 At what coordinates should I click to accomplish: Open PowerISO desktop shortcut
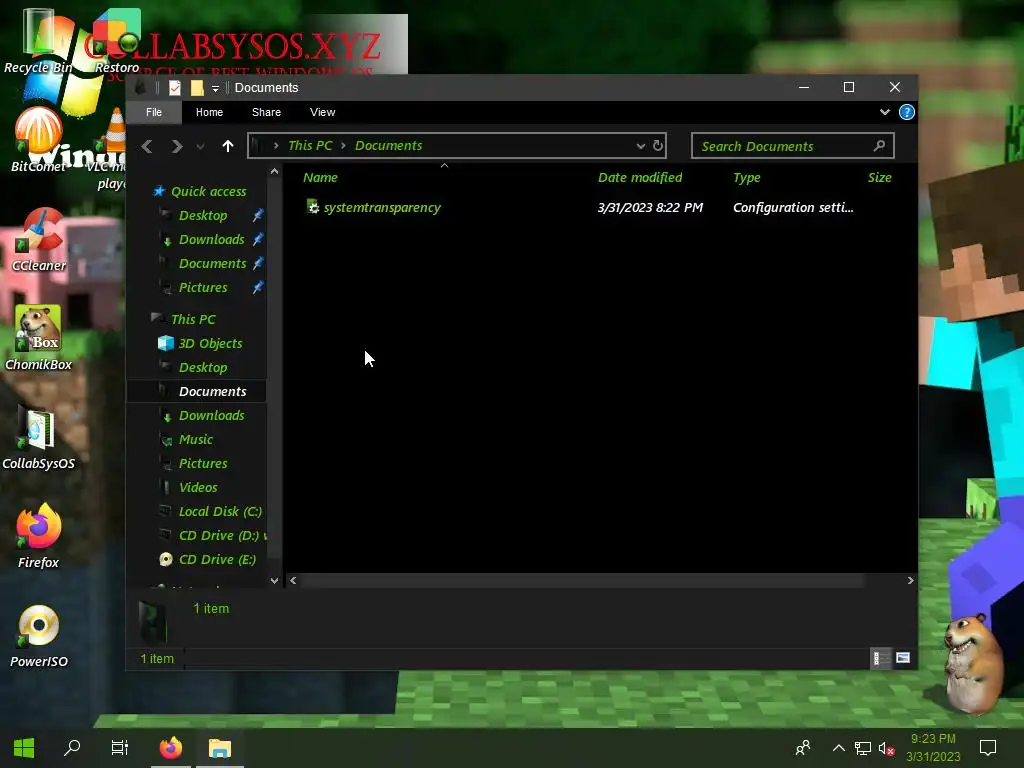pyautogui.click(x=39, y=635)
